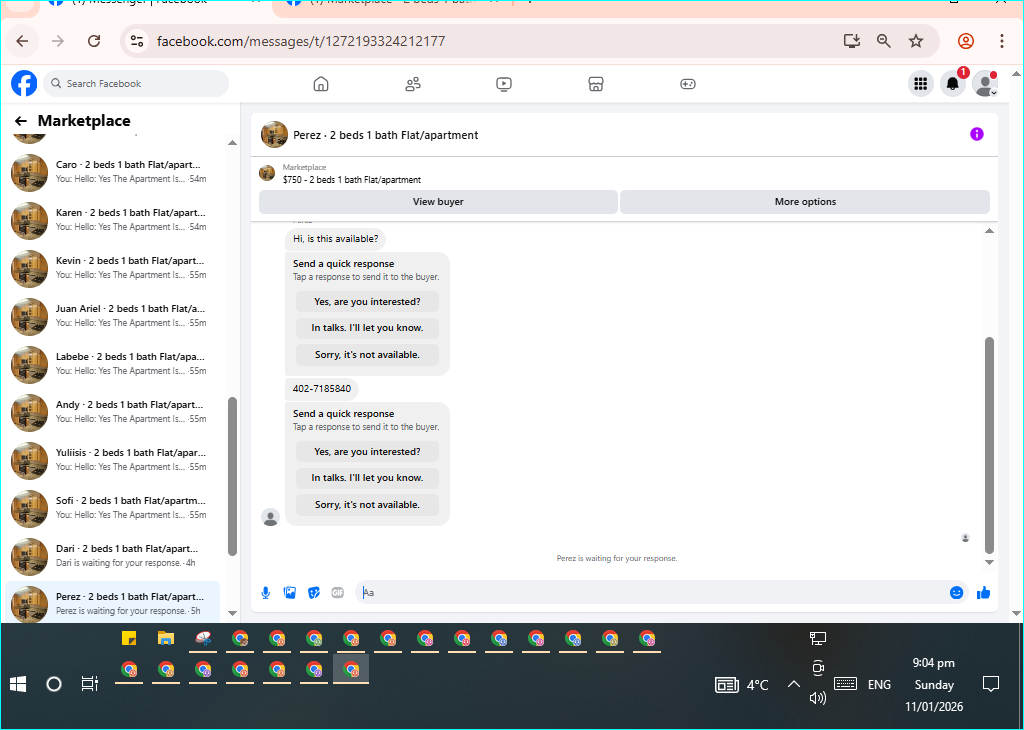This screenshot has width=1024, height=730.
Task: Open the Sticky Notes taskbar icon
Action: pyautogui.click(x=129, y=639)
